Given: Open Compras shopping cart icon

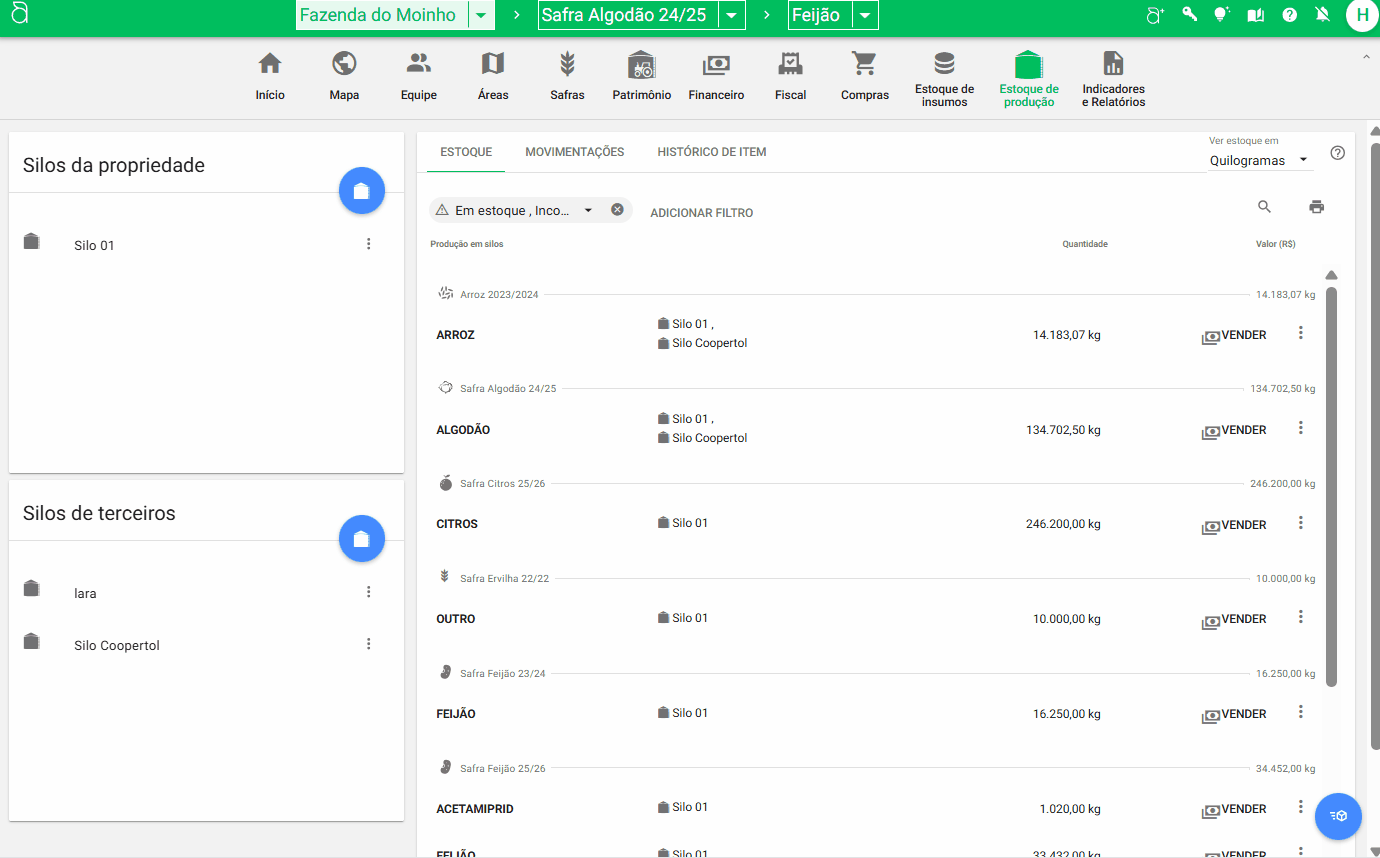Looking at the screenshot, I should [864, 65].
